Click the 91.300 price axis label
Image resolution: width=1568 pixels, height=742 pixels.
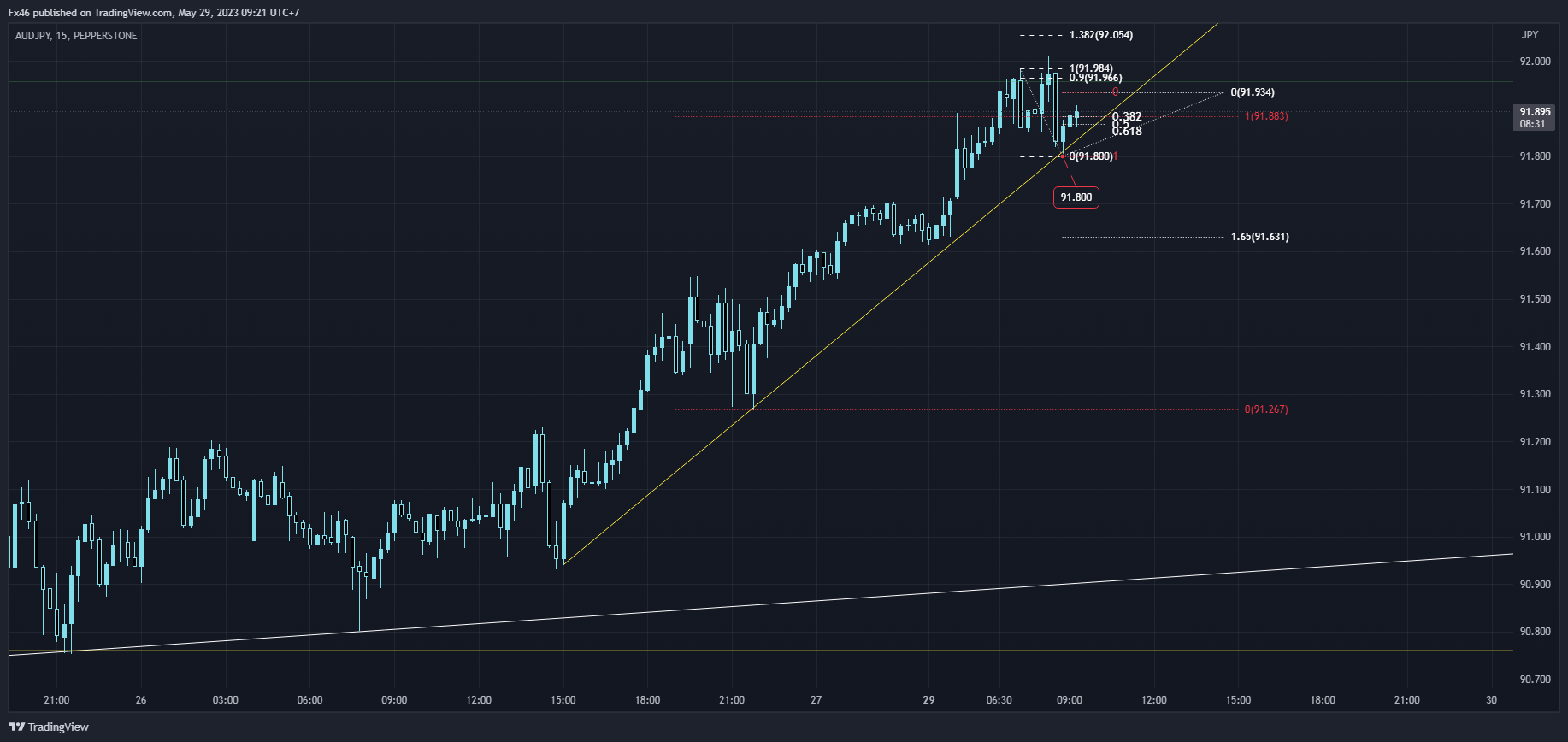pyautogui.click(x=1535, y=394)
